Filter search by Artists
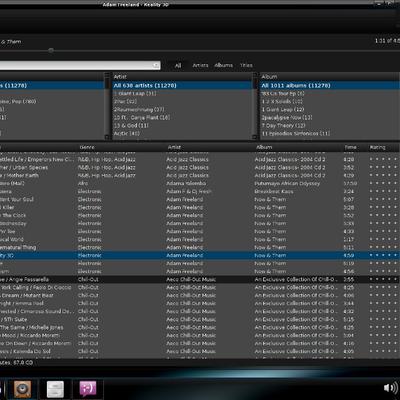The width and height of the screenshot is (400, 400). click(200, 65)
